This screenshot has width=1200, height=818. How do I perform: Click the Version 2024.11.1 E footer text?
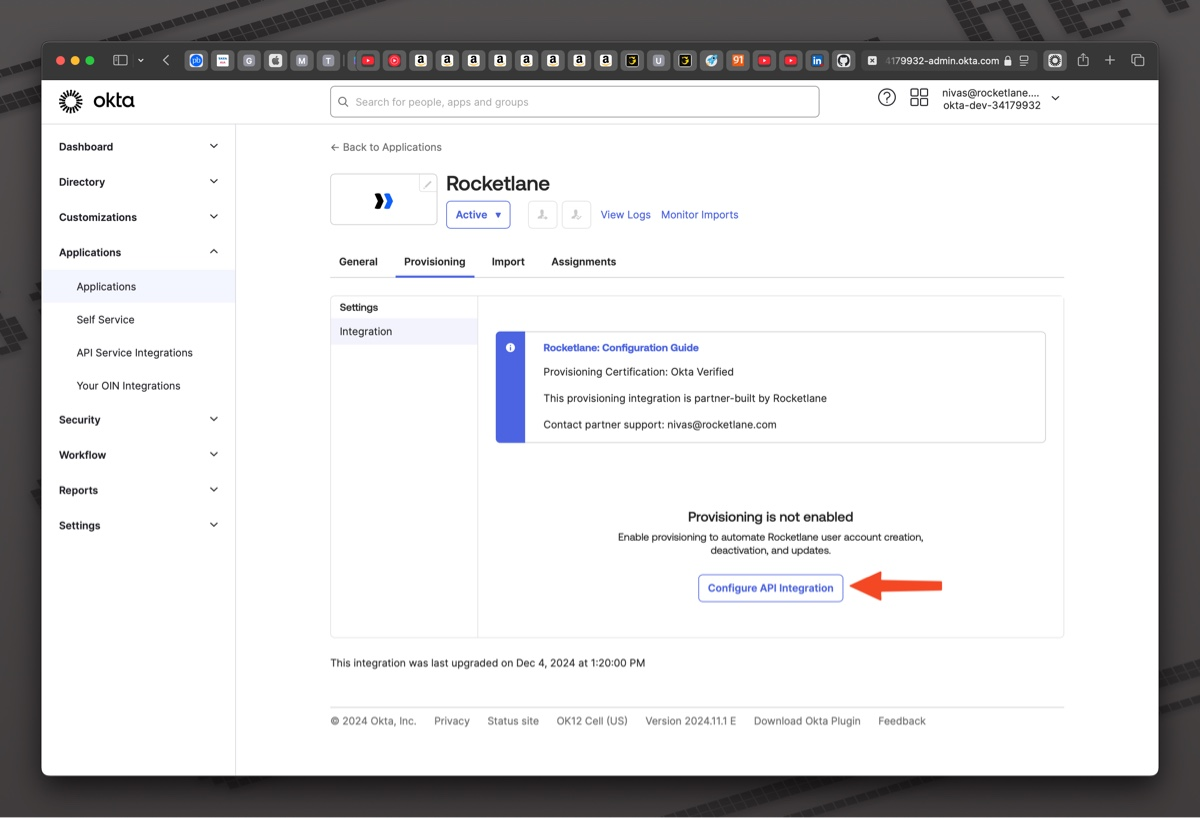(690, 721)
